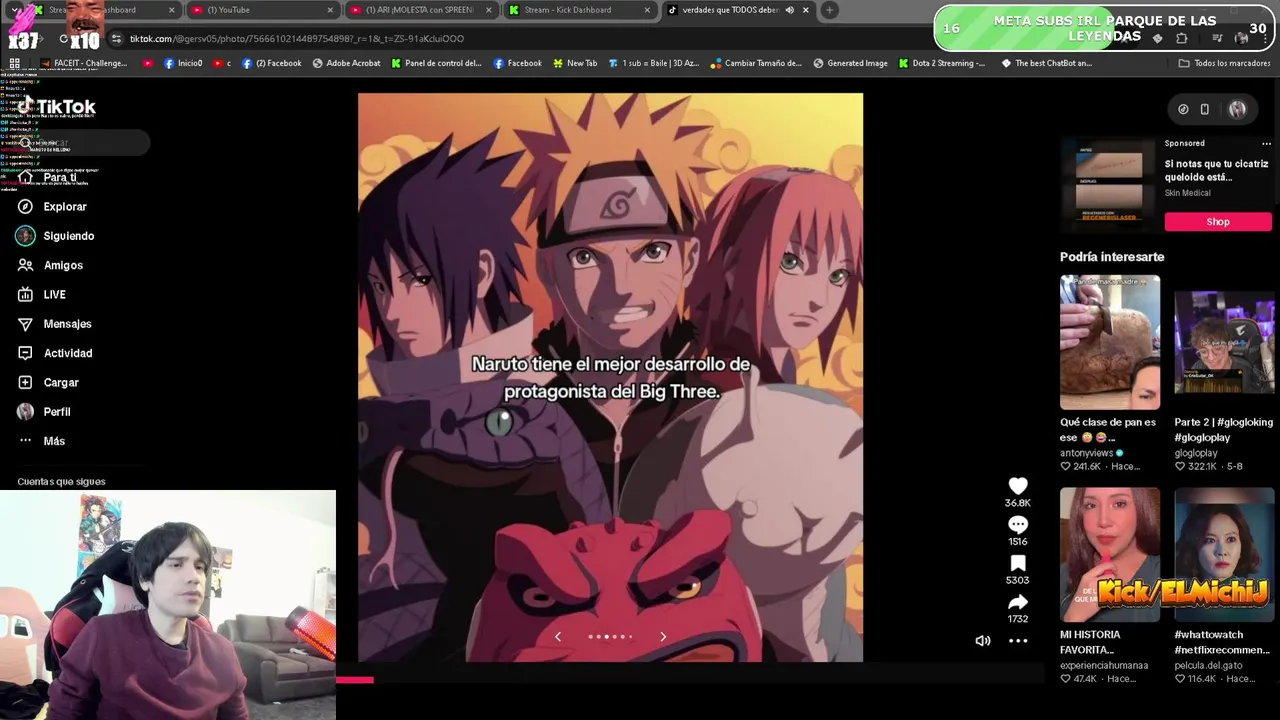The width and height of the screenshot is (1280, 720).
Task: Click the TikTok logo
Action: coord(58,107)
